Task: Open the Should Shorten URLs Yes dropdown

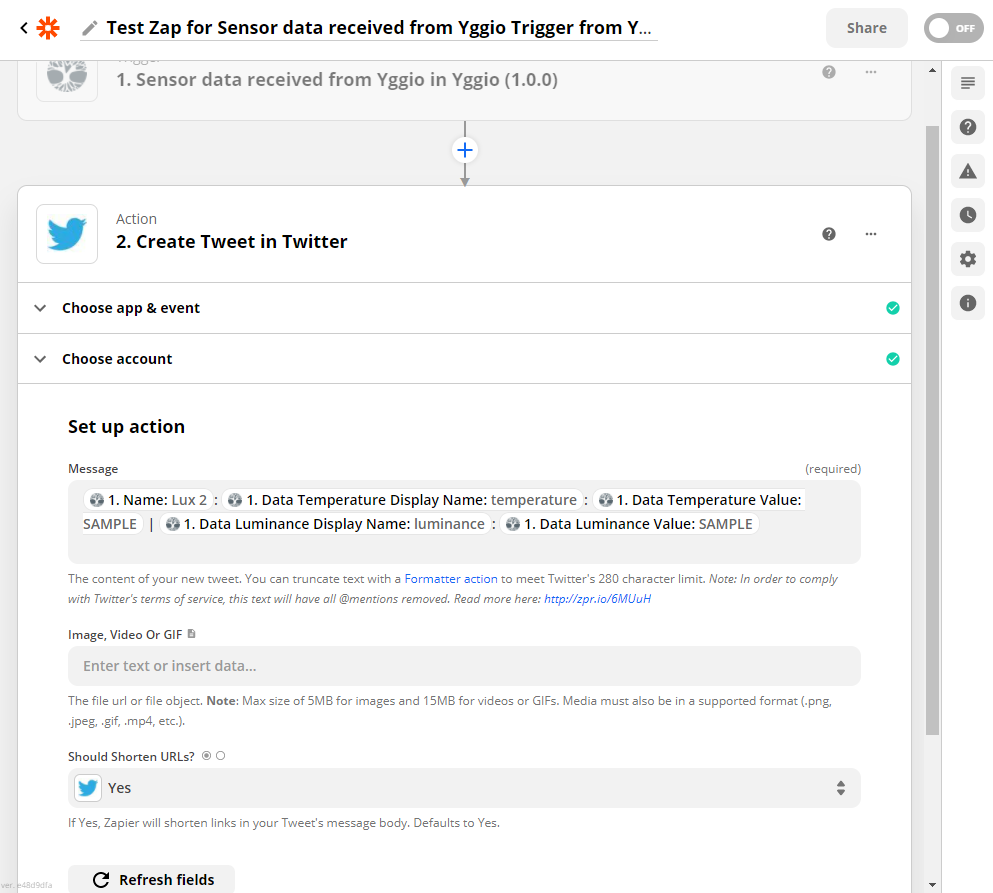Action: click(x=464, y=788)
